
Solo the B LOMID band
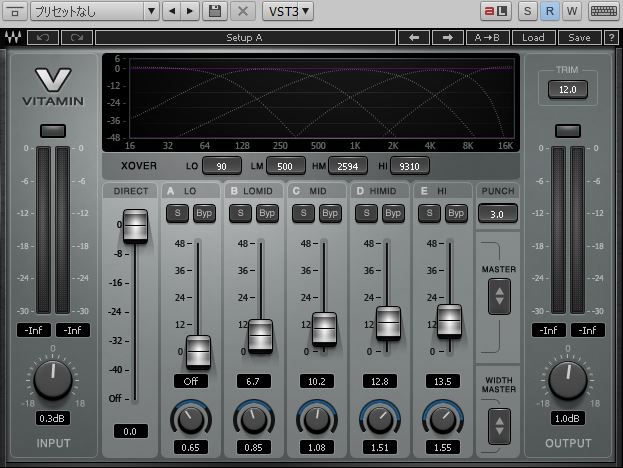240,213
